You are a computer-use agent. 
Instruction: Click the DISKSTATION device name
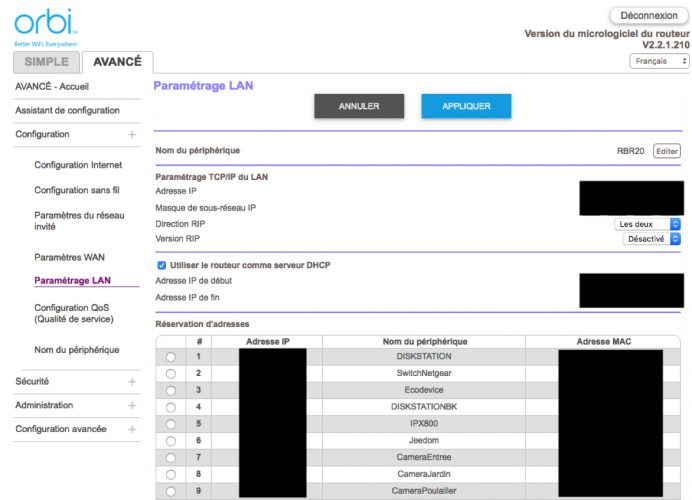(424, 356)
